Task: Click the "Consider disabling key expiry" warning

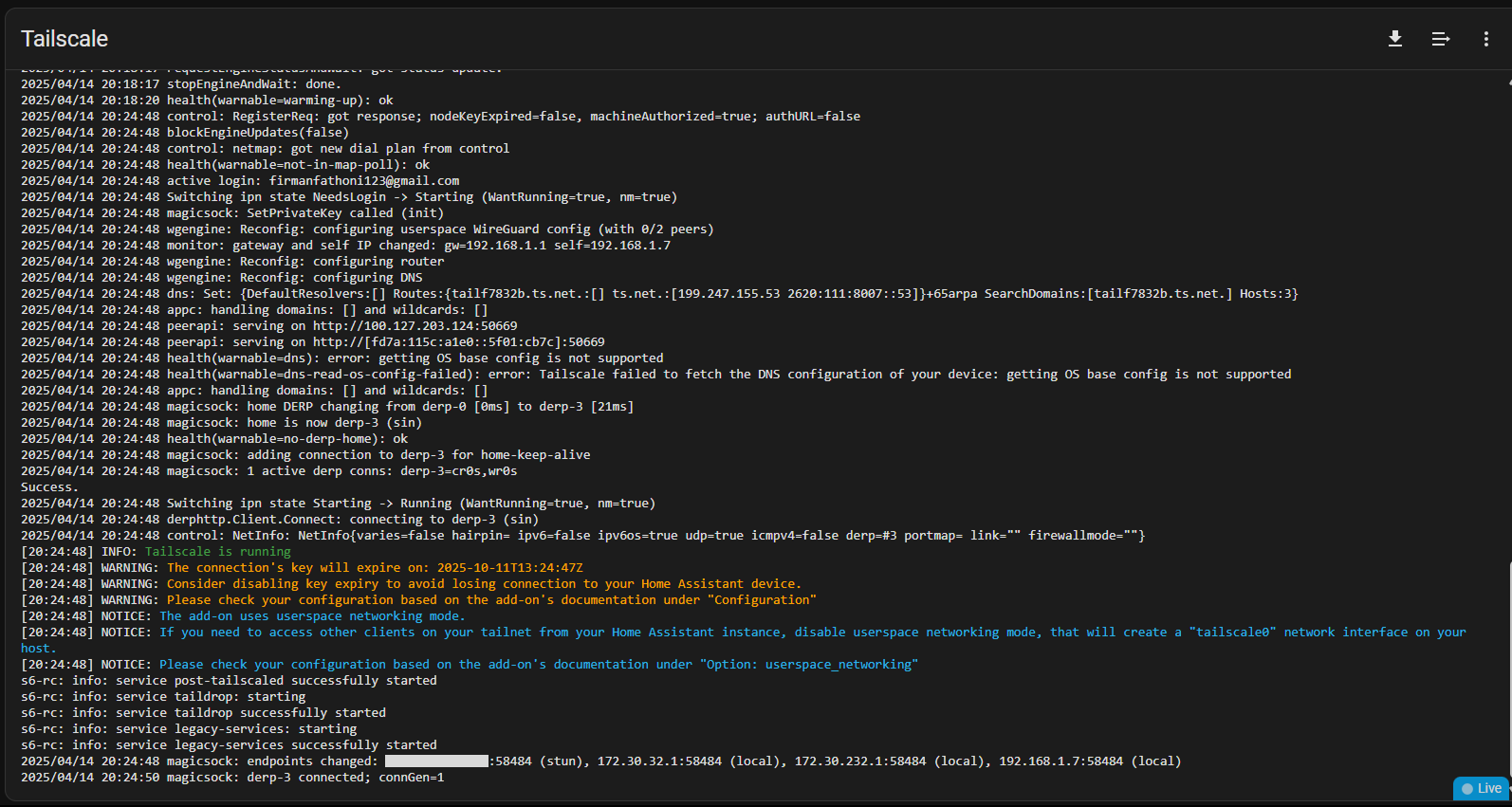Action: click(484, 584)
